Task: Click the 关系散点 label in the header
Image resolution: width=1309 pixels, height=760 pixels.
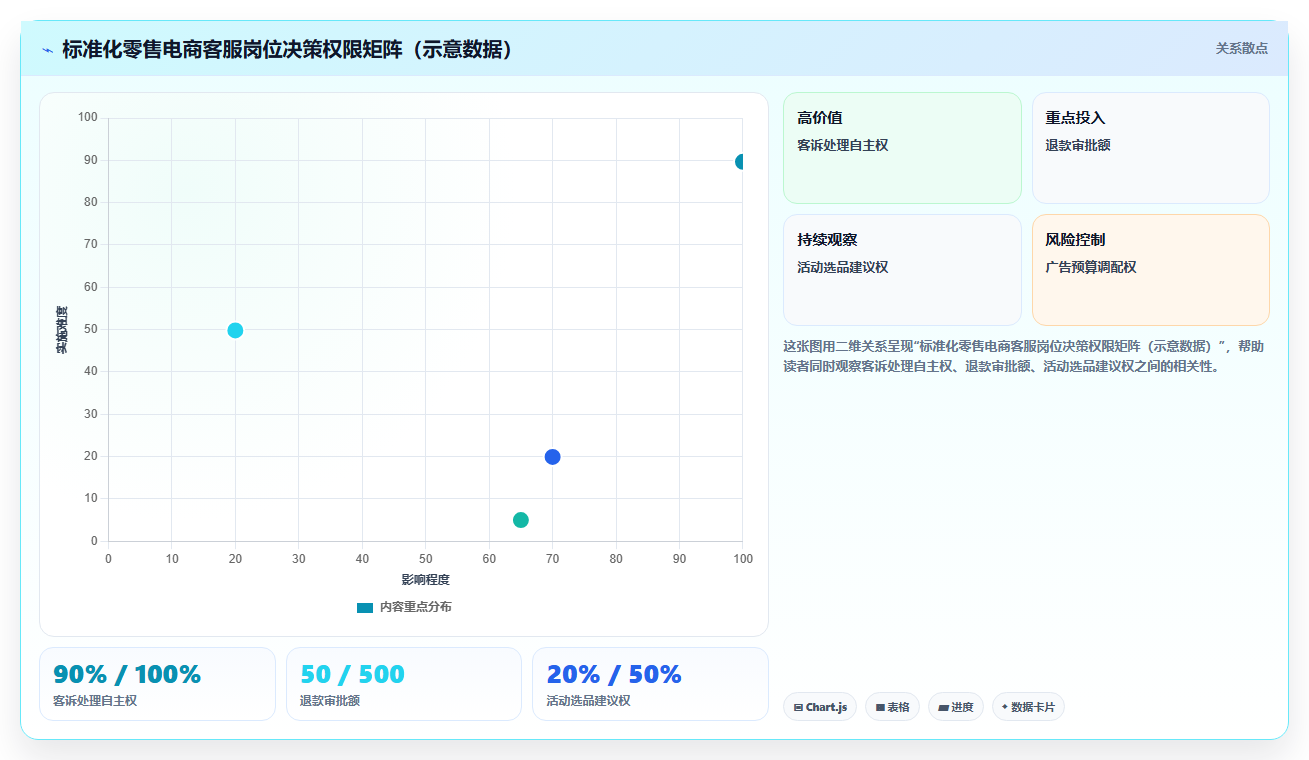Action: (1241, 48)
